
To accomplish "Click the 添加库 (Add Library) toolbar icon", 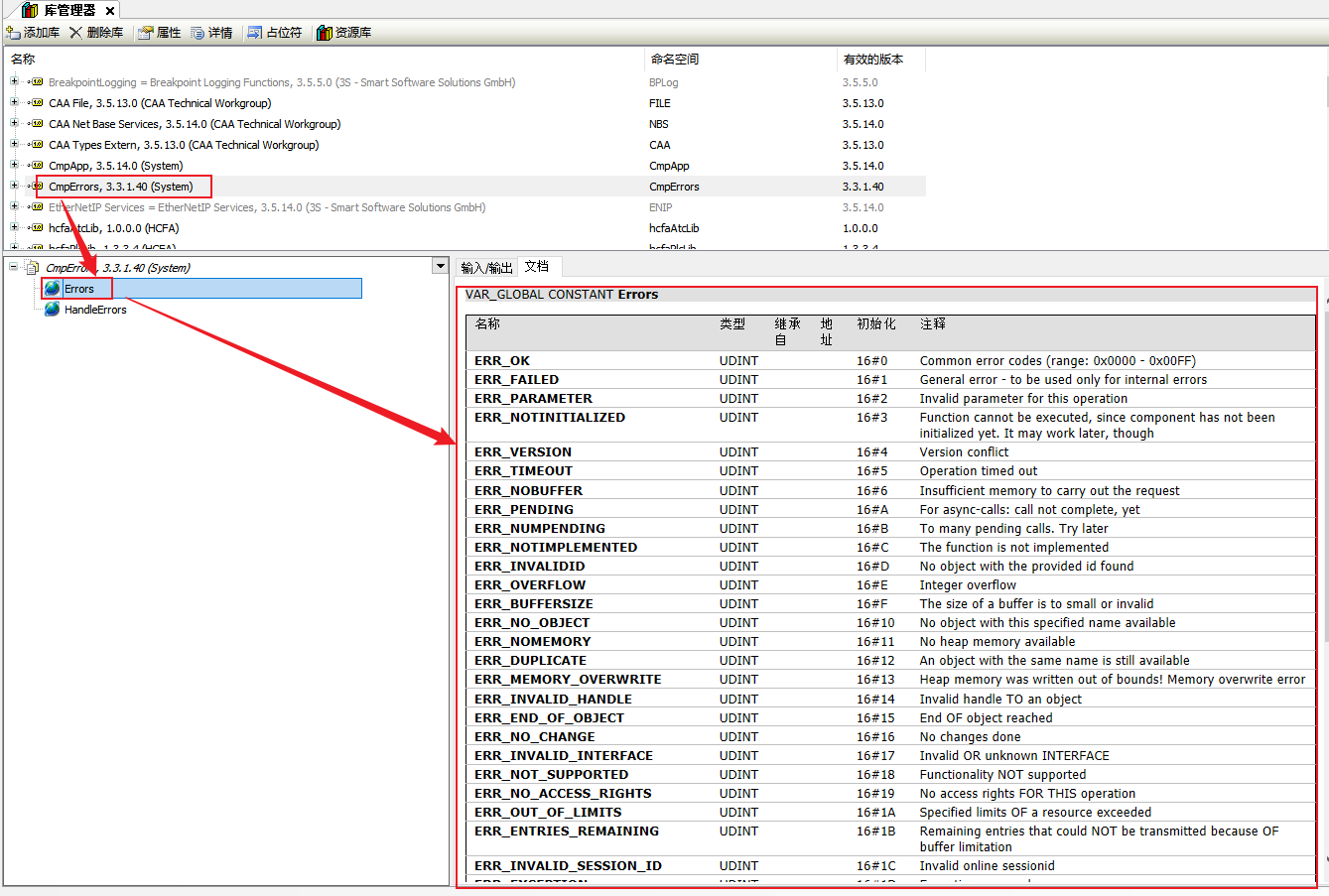I will pos(14,33).
